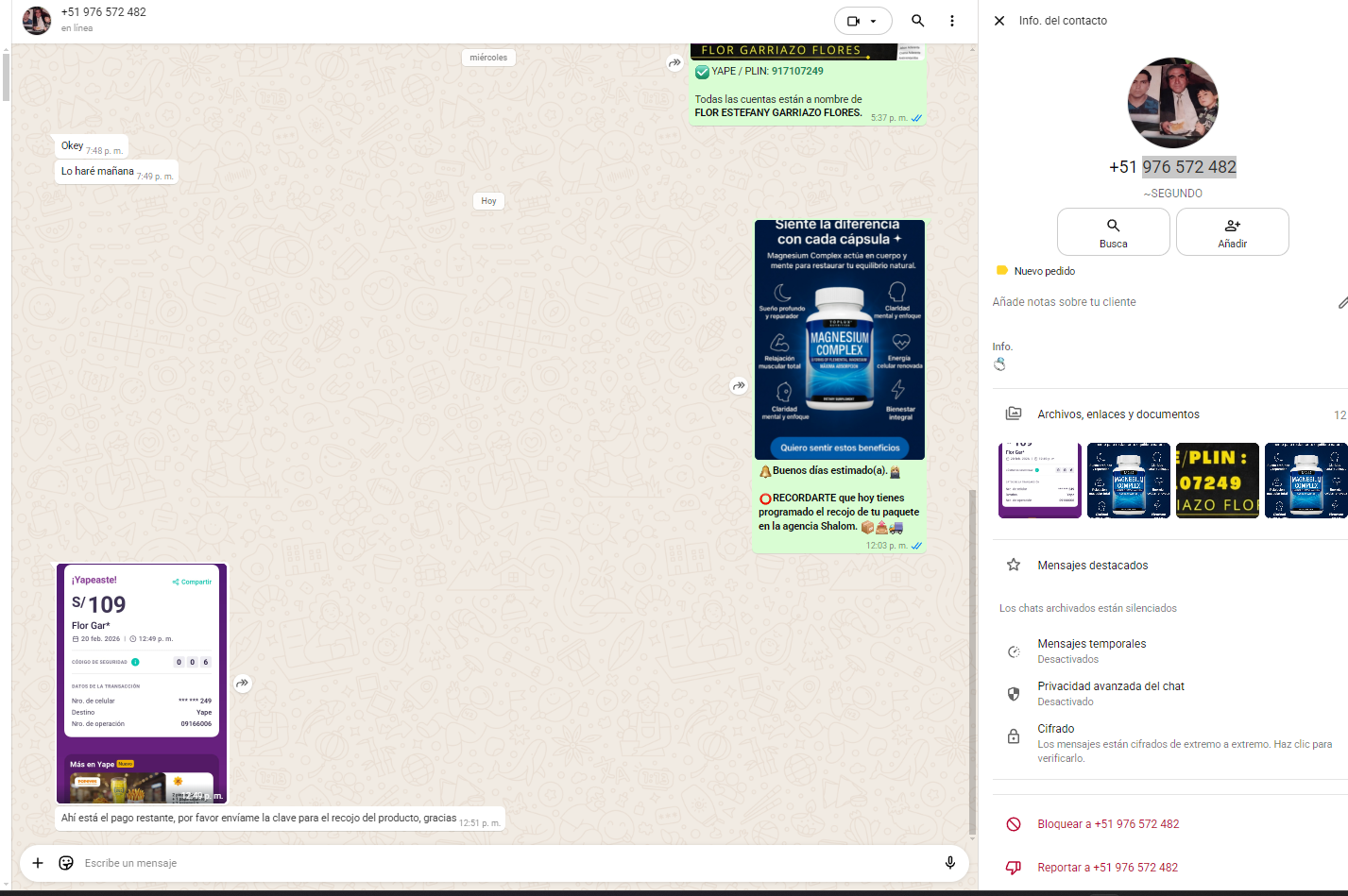Open the chat options three-dot menu

coord(951,21)
